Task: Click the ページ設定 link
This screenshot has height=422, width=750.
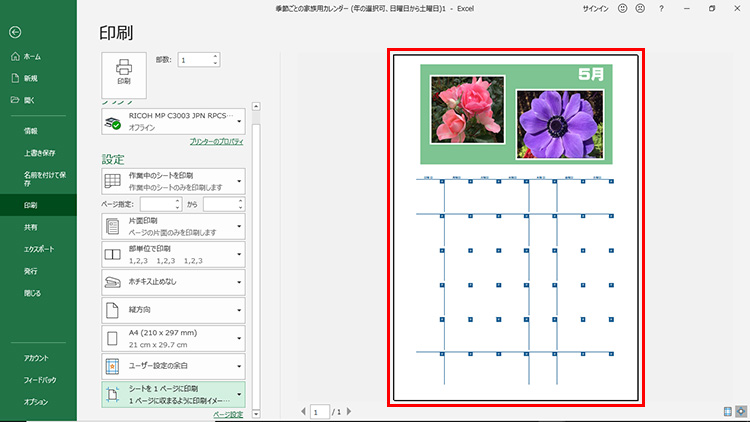Action: point(228,414)
